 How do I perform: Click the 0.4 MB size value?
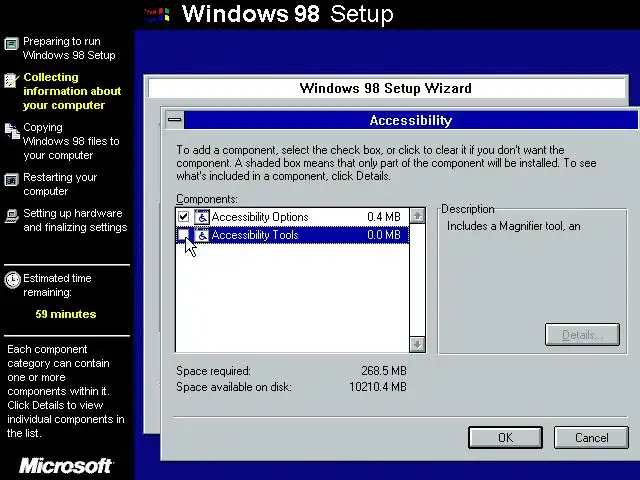[384, 217]
